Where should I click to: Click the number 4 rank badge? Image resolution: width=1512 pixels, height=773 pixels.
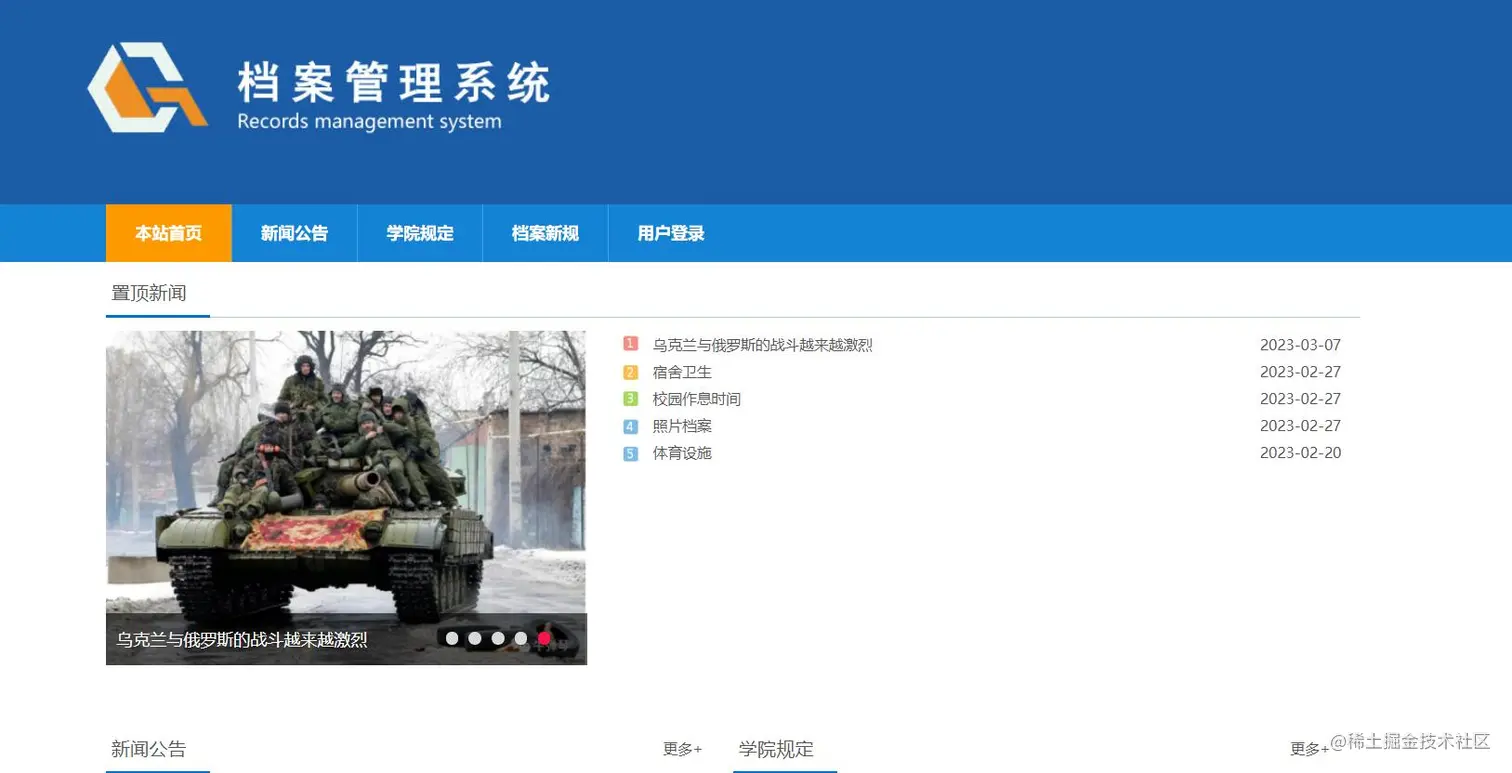pos(630,426)
